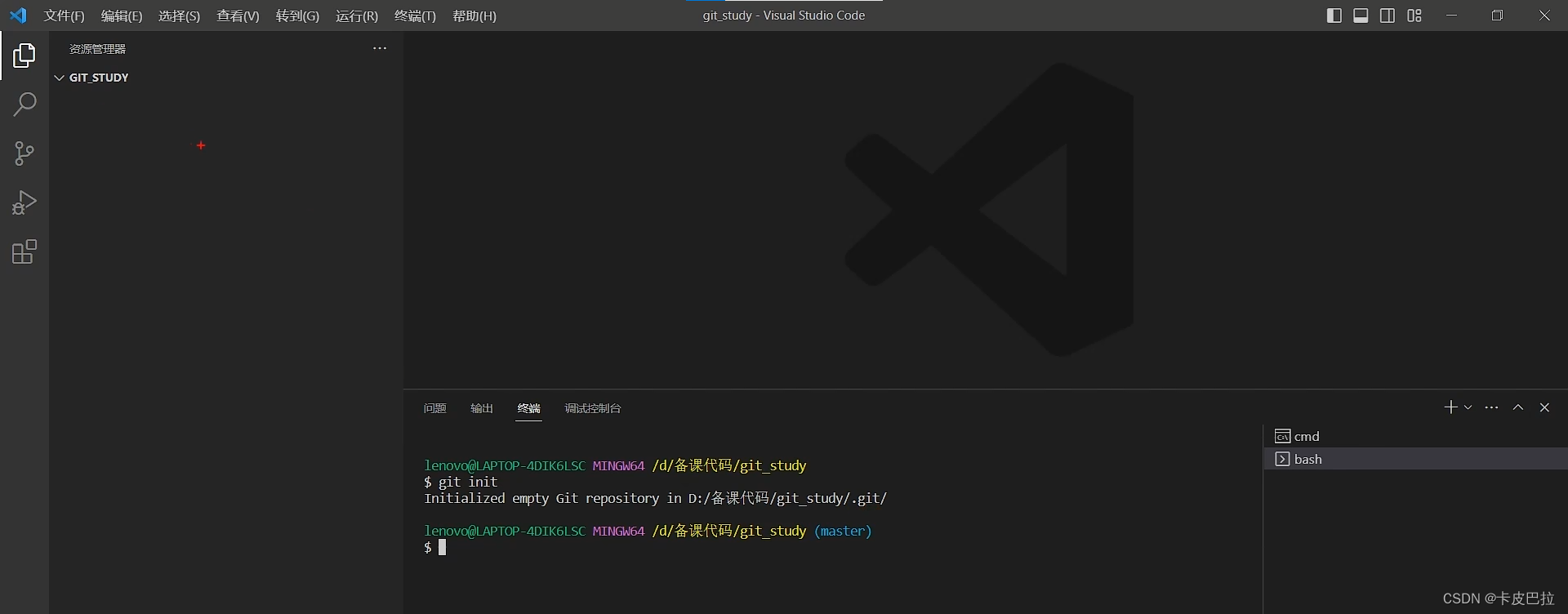The image size is (1568, 614).
Task: Open the 查看(V) menu
Action: 238,16
